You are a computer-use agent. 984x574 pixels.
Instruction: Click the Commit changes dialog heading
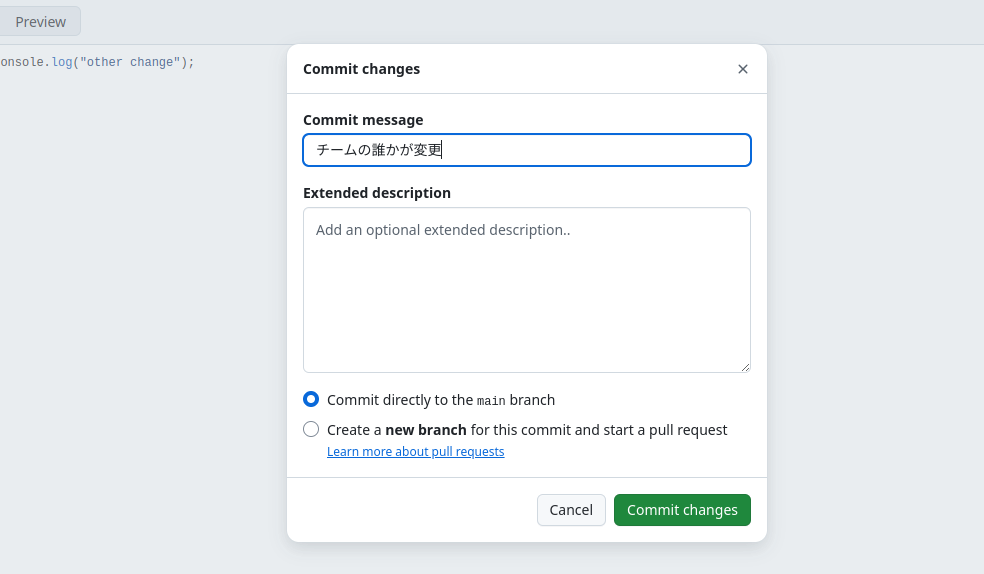pos(361,69)
